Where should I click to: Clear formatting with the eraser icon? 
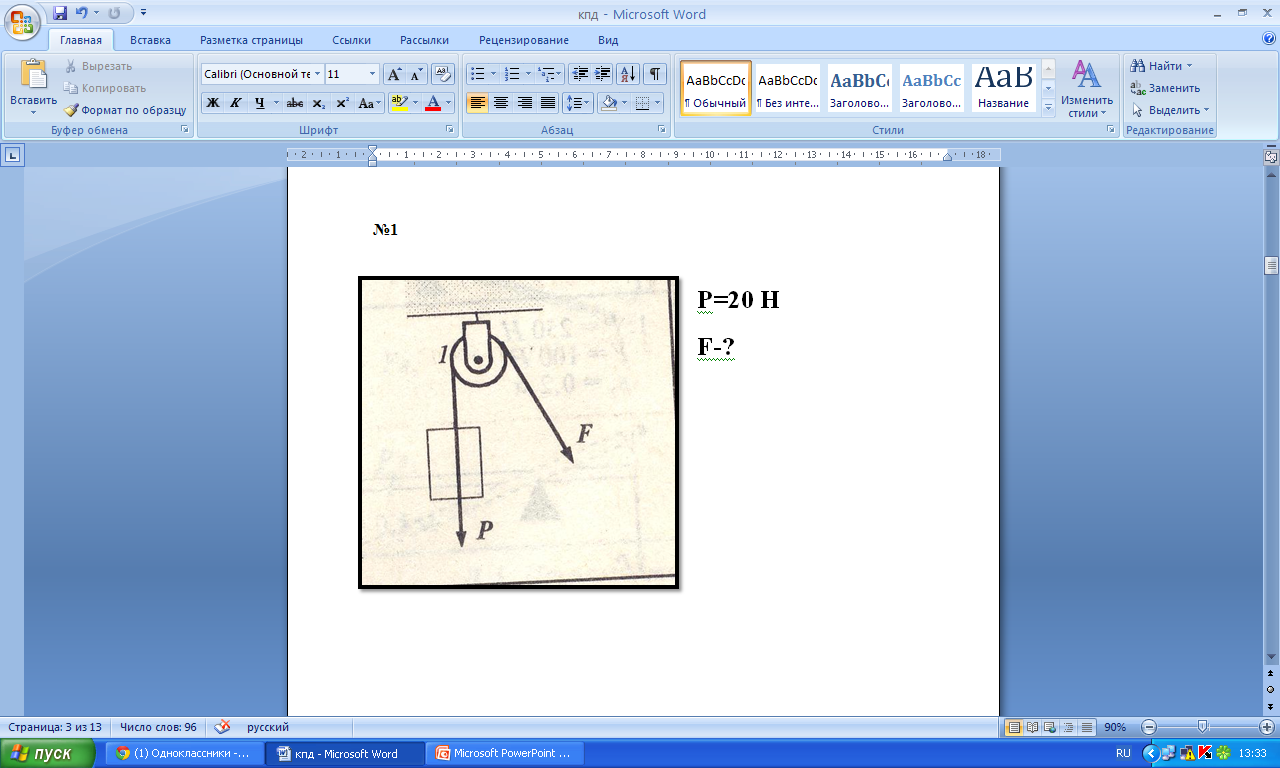tap(443, 74)
